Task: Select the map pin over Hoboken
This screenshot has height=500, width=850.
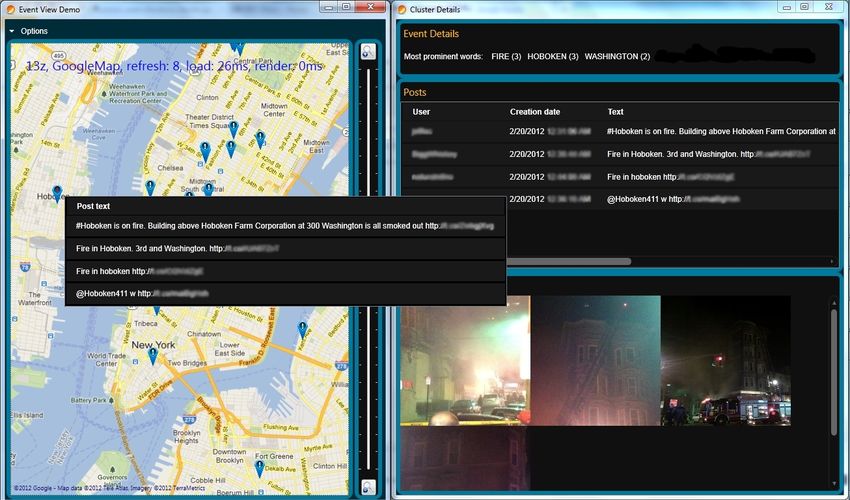Action: [57, 194]
